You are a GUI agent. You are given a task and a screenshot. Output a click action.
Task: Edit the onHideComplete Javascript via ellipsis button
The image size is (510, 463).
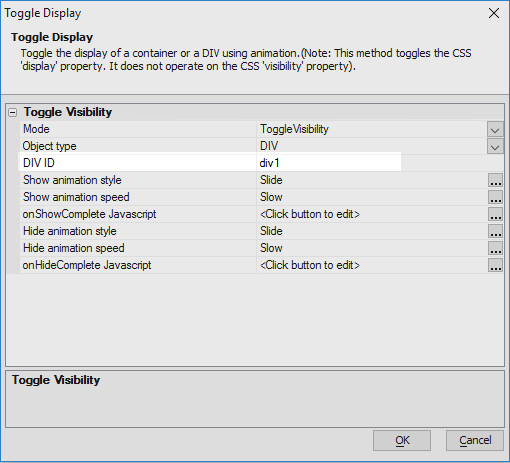pyautogui.click(x=495, y=265)
